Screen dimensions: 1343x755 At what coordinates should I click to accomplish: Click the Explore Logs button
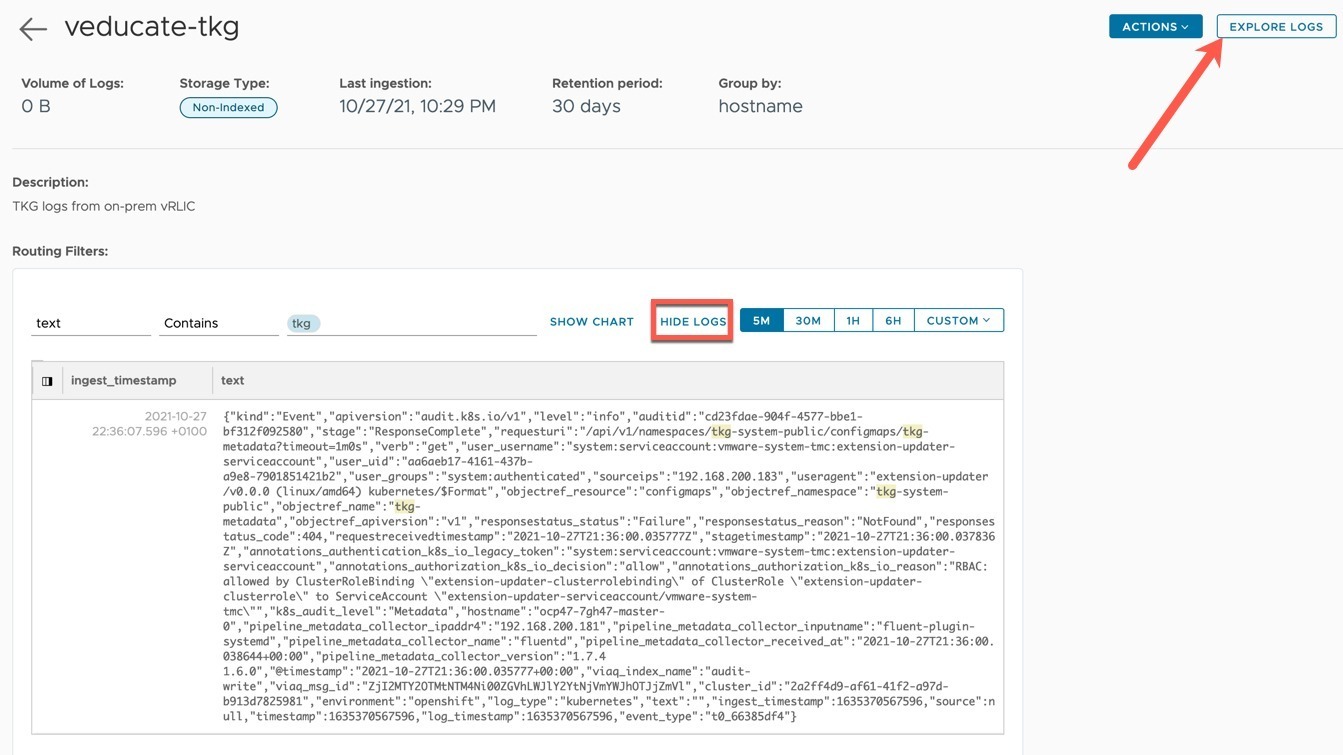coord(1276,27)
